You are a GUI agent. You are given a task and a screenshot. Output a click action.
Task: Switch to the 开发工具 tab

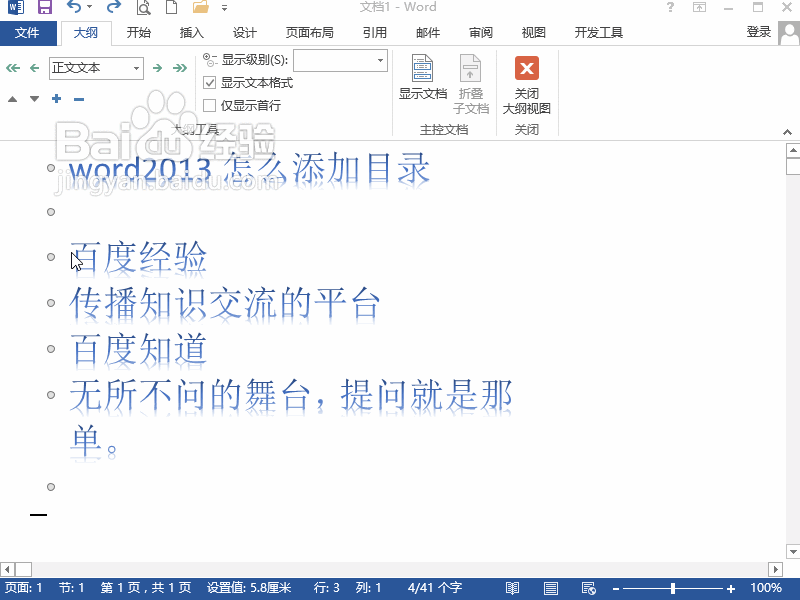point(598,33)
